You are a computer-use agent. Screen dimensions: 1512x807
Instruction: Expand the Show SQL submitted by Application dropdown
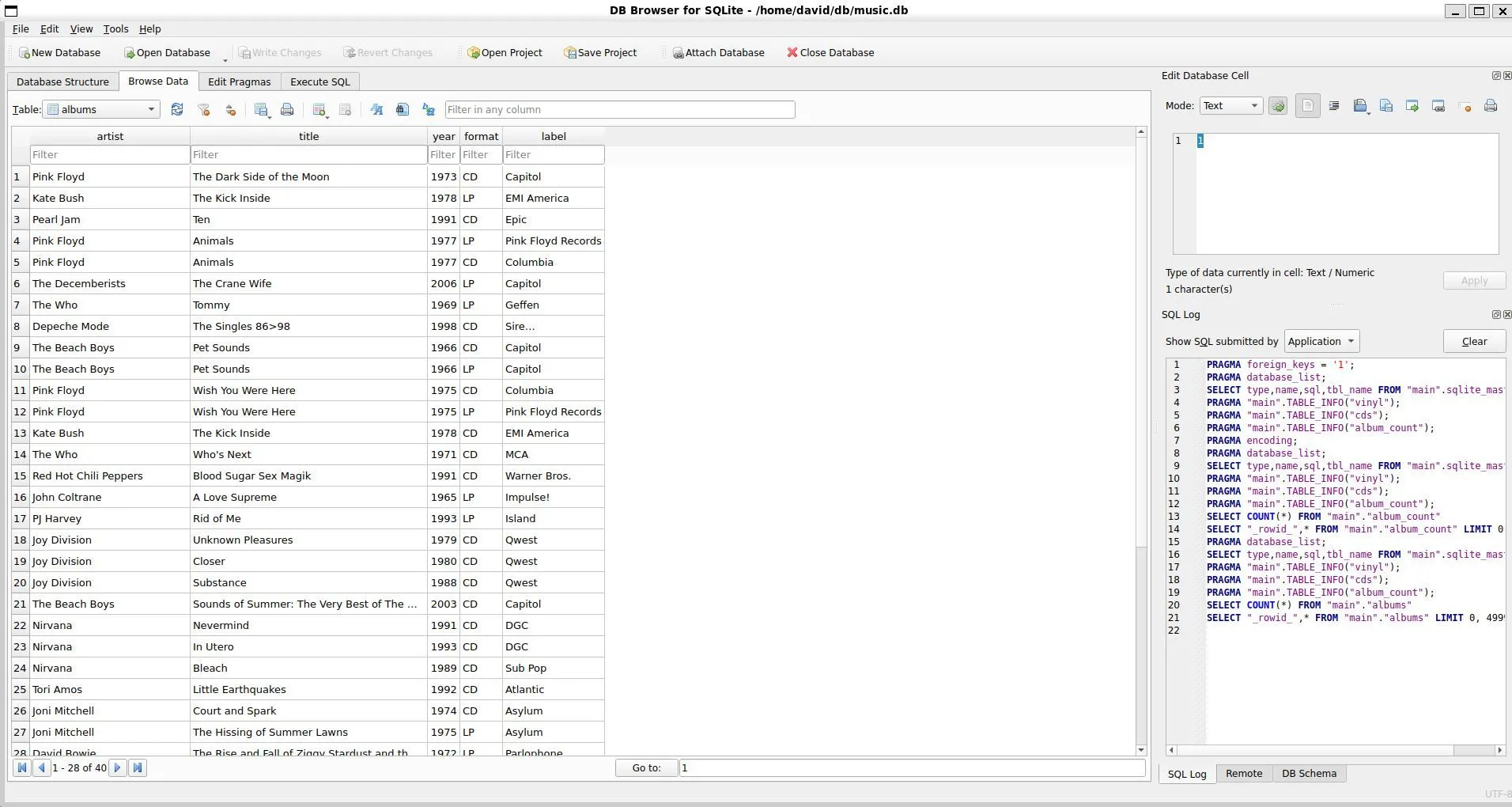point(1321,342)
